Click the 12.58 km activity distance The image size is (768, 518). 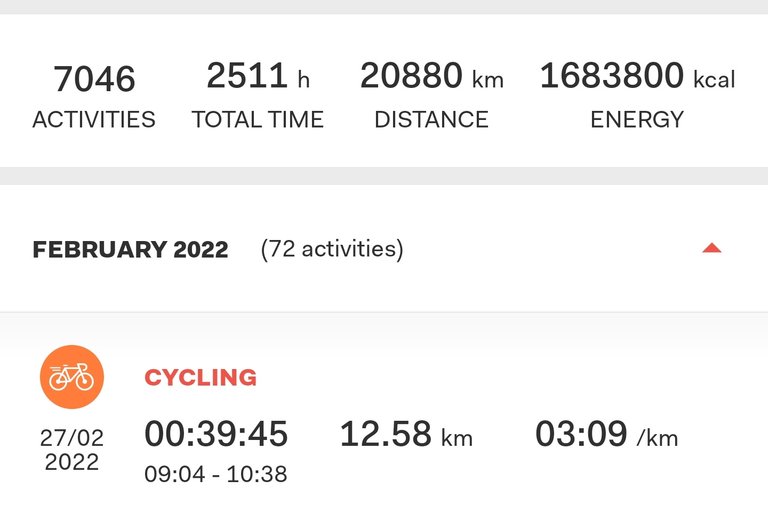(406, 434)
